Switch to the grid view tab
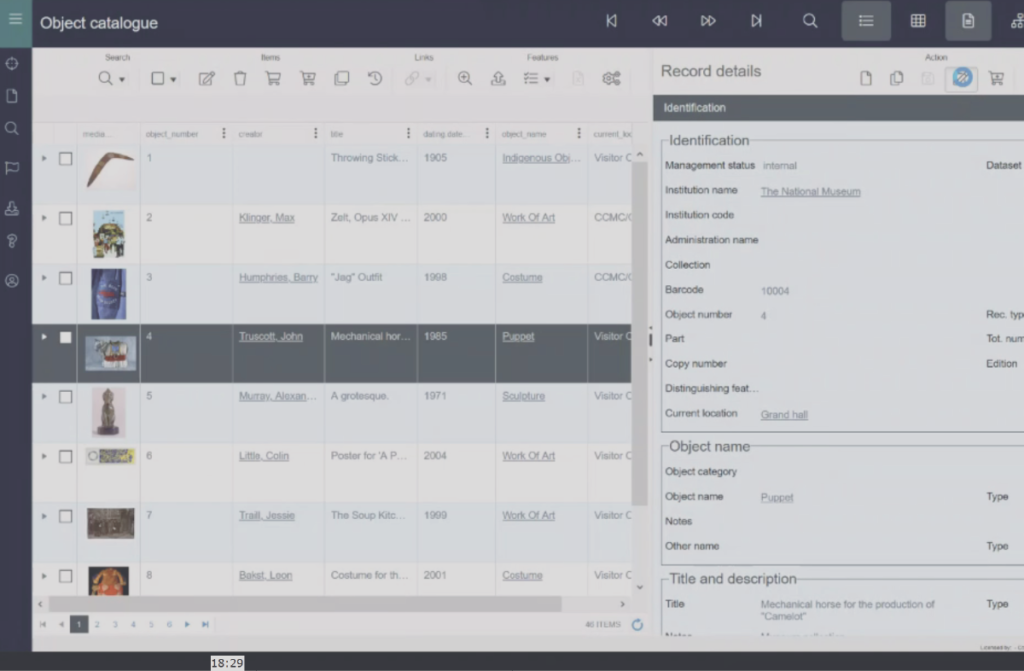Screen dimensions: 1024x671 coord(917,20)
